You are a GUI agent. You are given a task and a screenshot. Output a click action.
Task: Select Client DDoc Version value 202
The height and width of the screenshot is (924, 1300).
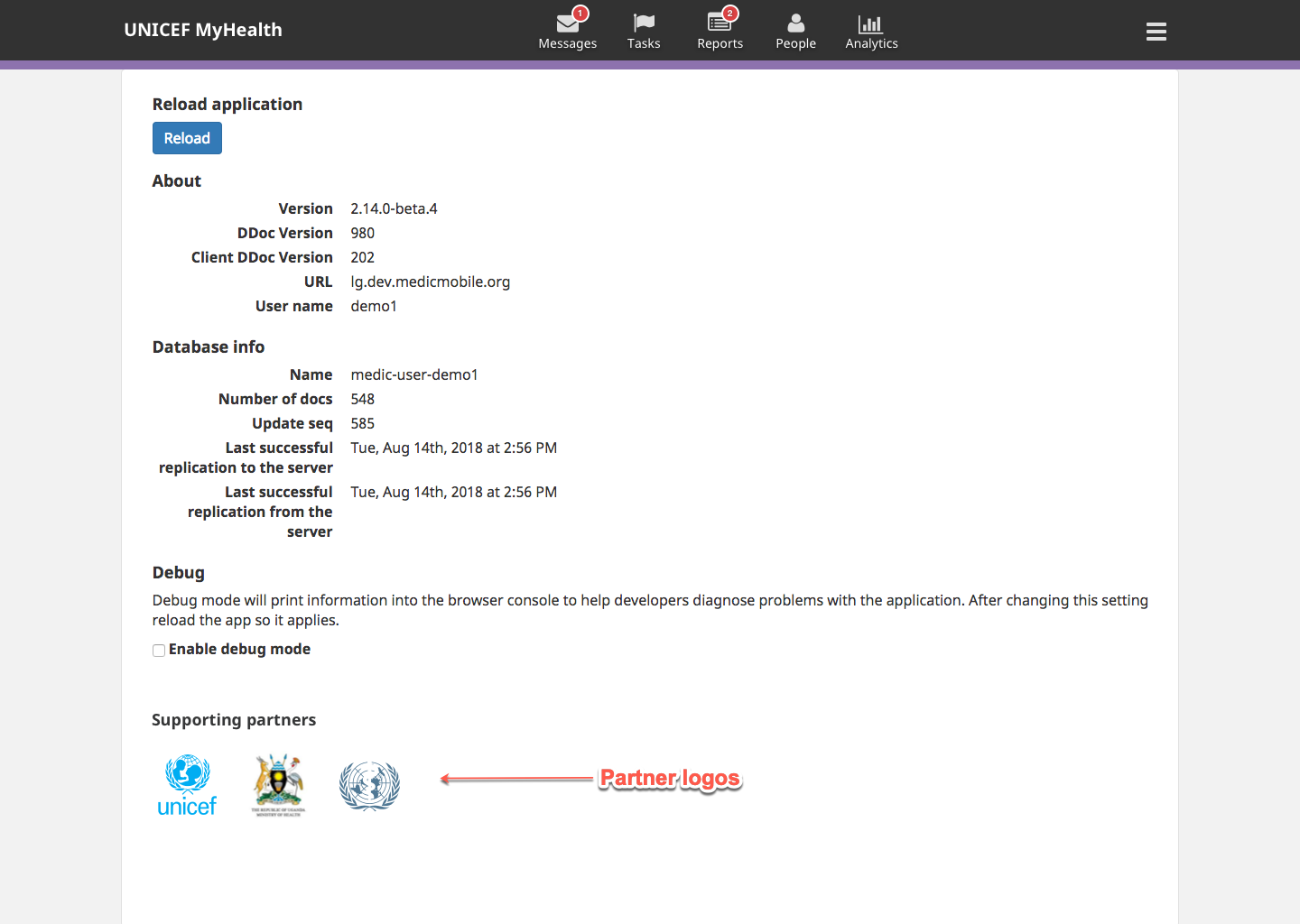pyautogui.click(x=362, y=257)
